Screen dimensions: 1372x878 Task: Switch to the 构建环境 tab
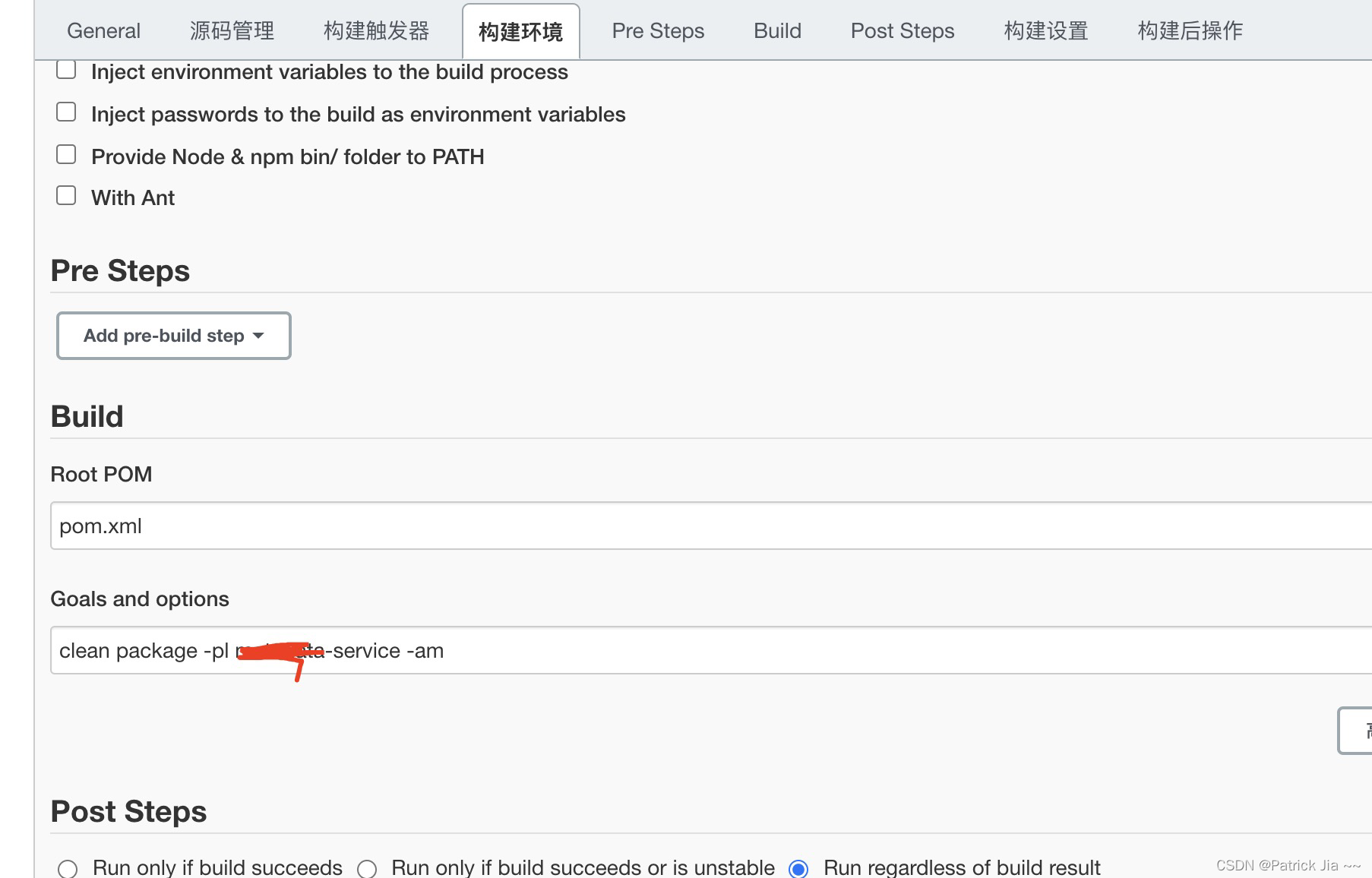coord(520,30)
